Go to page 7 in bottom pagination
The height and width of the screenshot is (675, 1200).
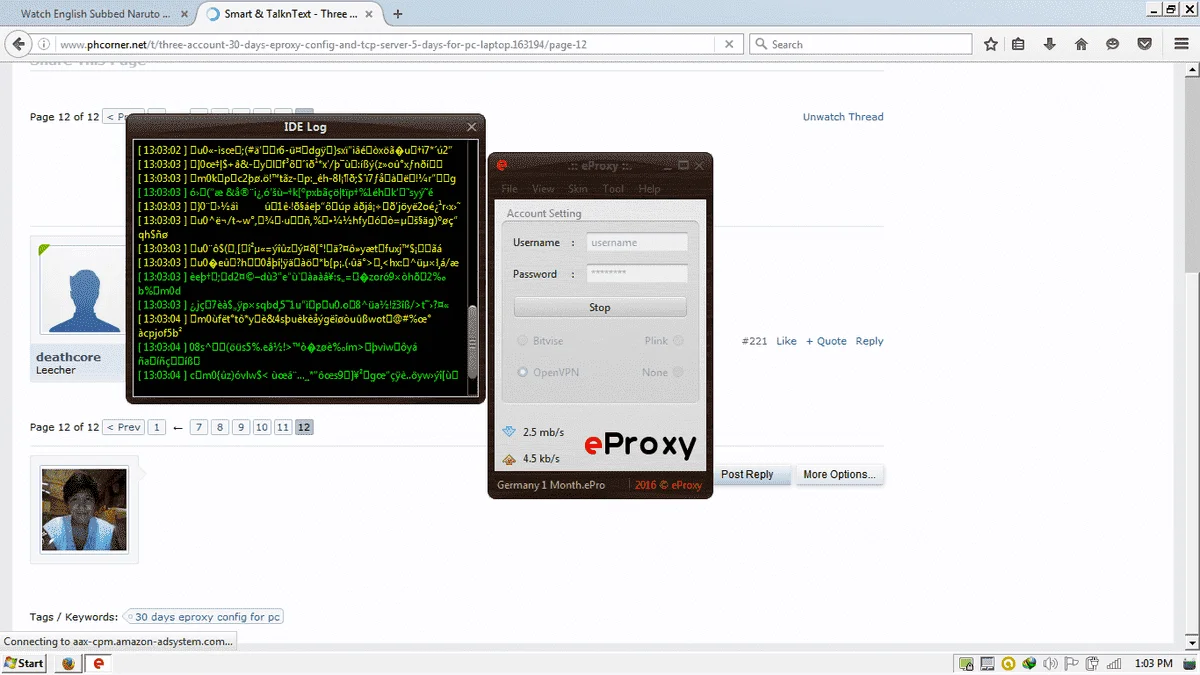pyautogui.click(x=199, y=427)
